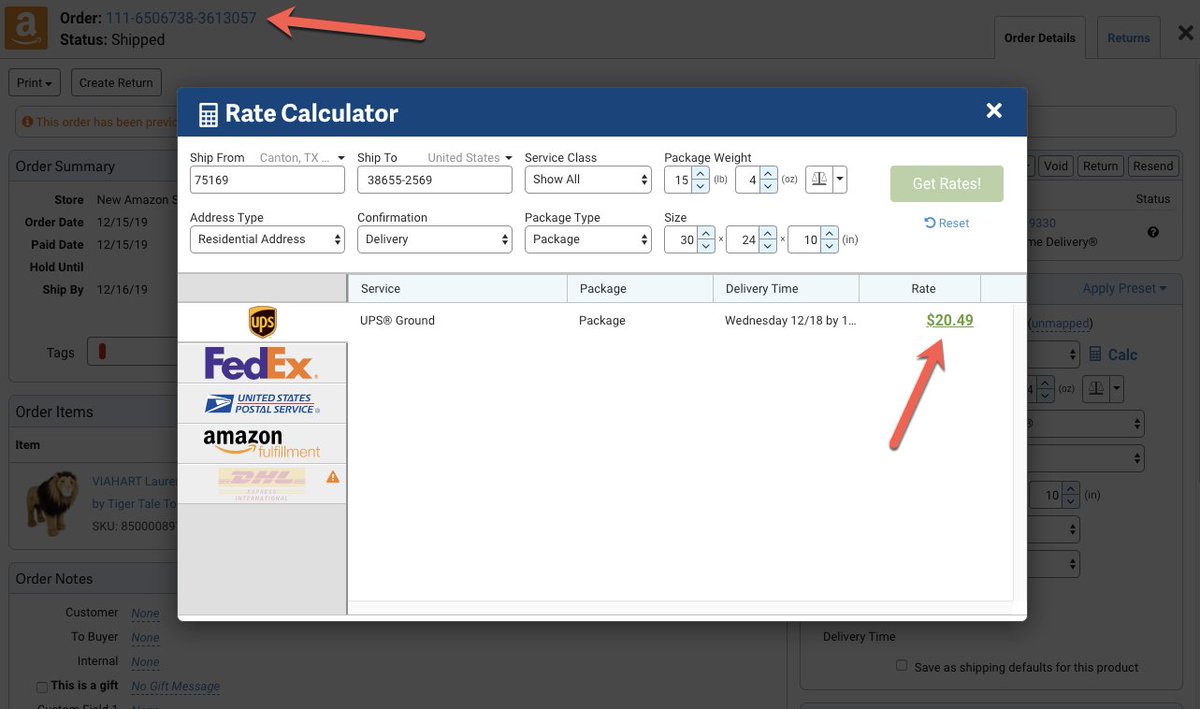The width and height of the screenshot is (1200, 709).
Task: Click the unmapped link
Action: click(1060, 323)
